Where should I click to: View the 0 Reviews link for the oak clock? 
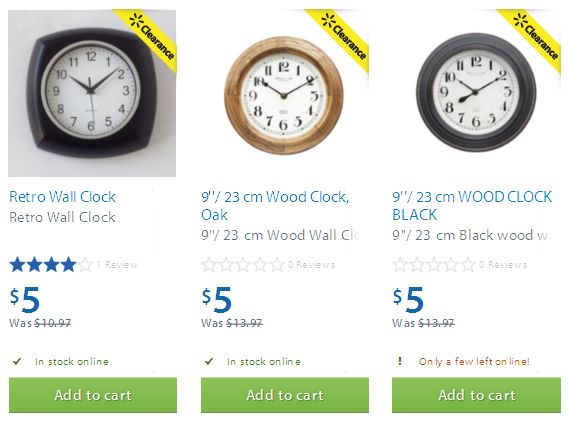point(312,265)
